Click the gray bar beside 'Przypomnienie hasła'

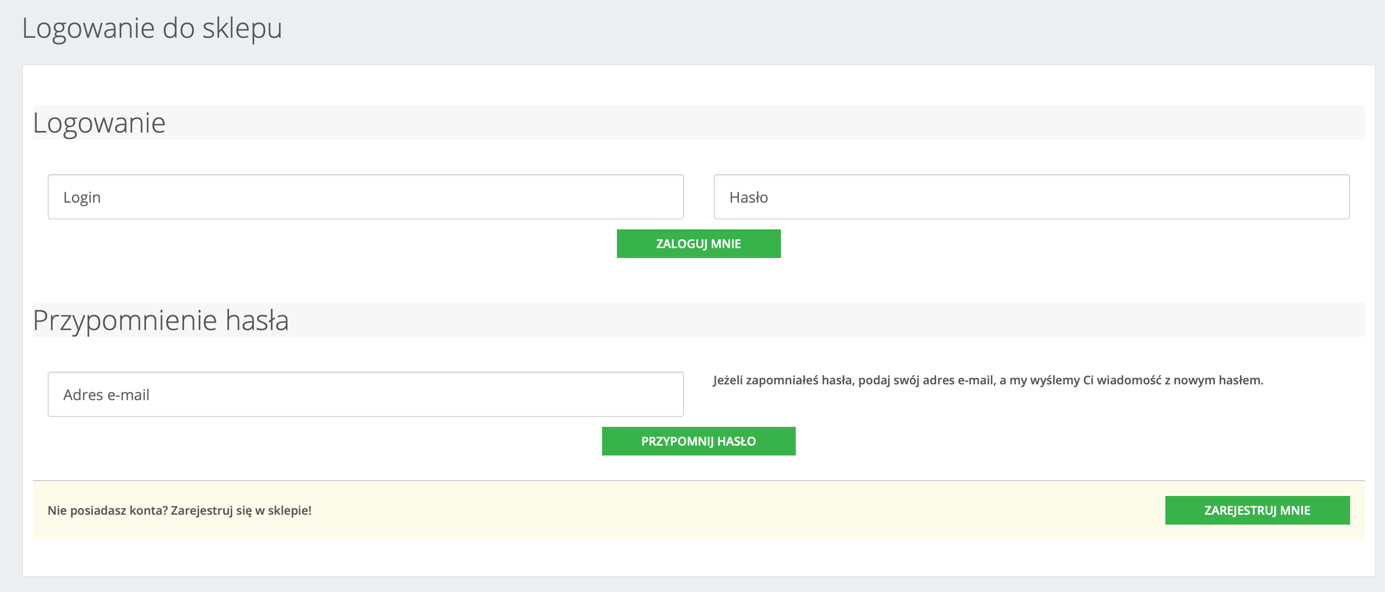827,320
